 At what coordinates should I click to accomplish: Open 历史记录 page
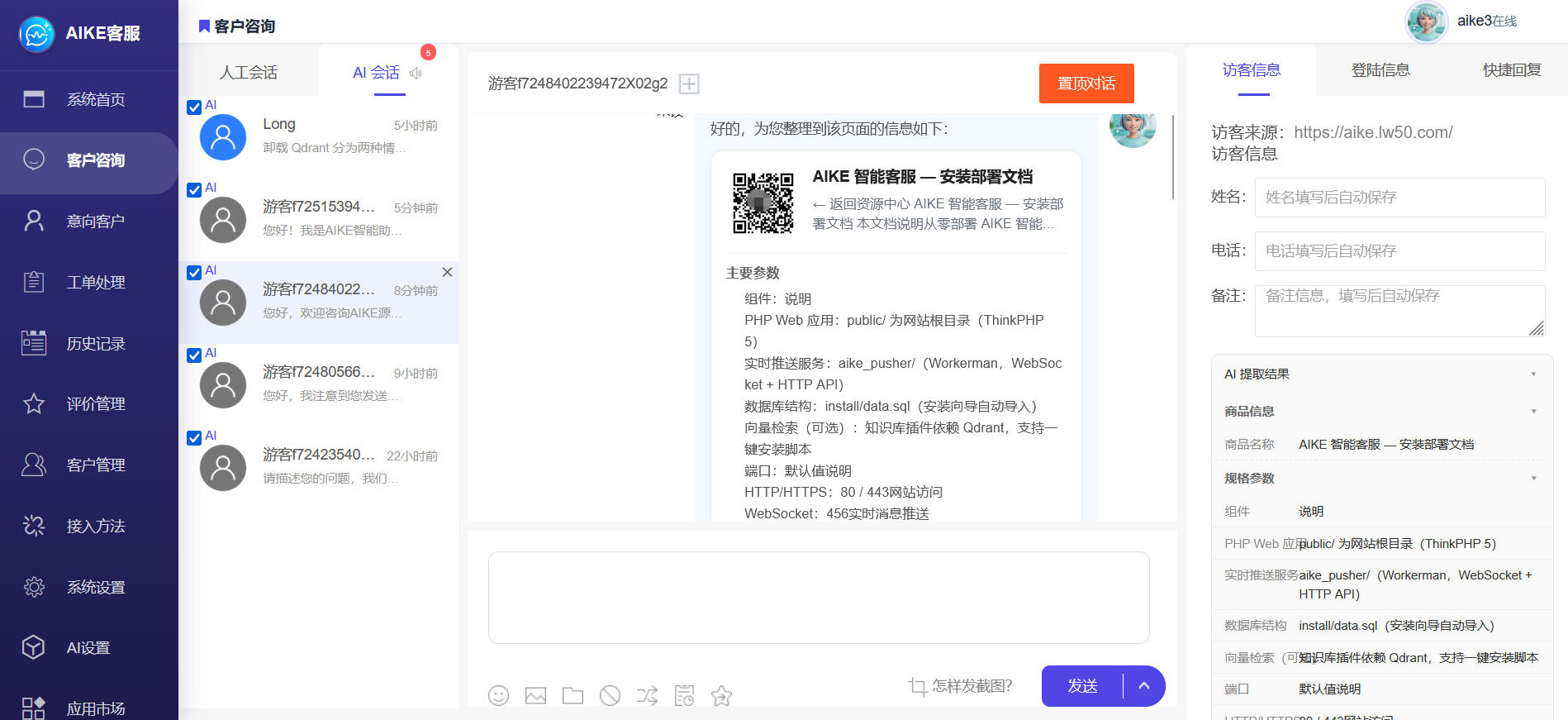click(89, 343)
